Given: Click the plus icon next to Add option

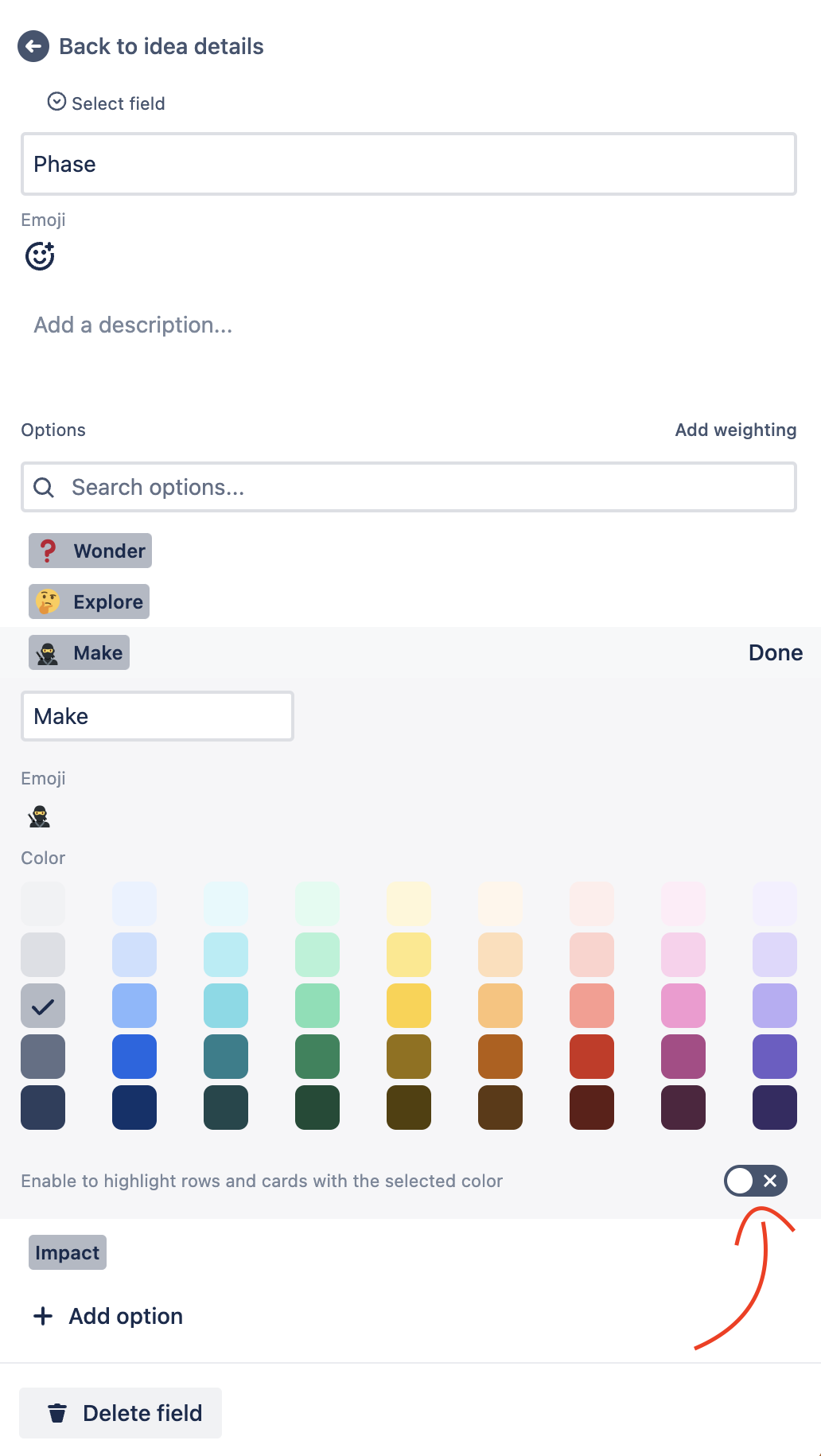Looking at the screenshot, I should tap(41, 1316).
